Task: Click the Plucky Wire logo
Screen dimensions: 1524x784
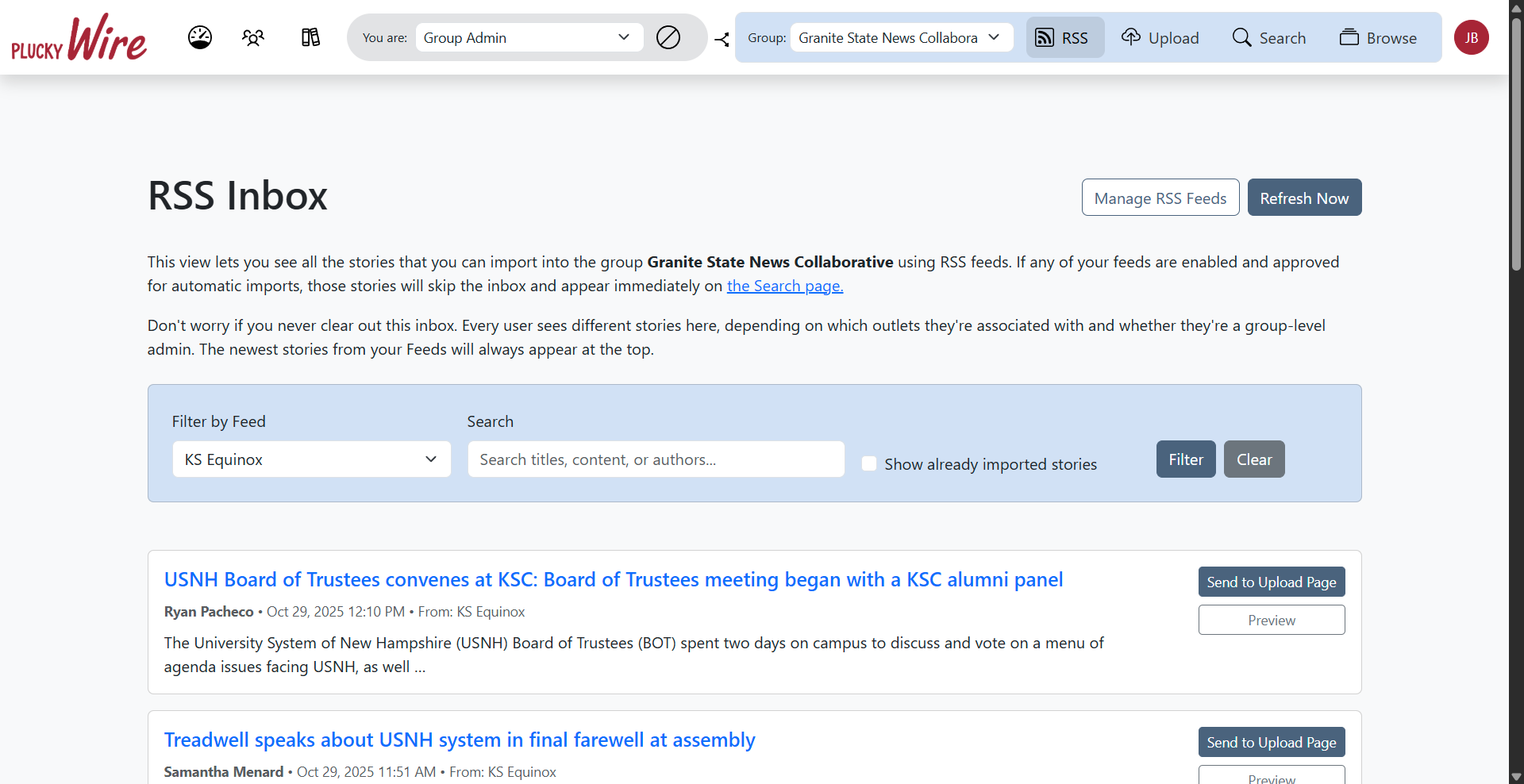Action: coord(79,38)
